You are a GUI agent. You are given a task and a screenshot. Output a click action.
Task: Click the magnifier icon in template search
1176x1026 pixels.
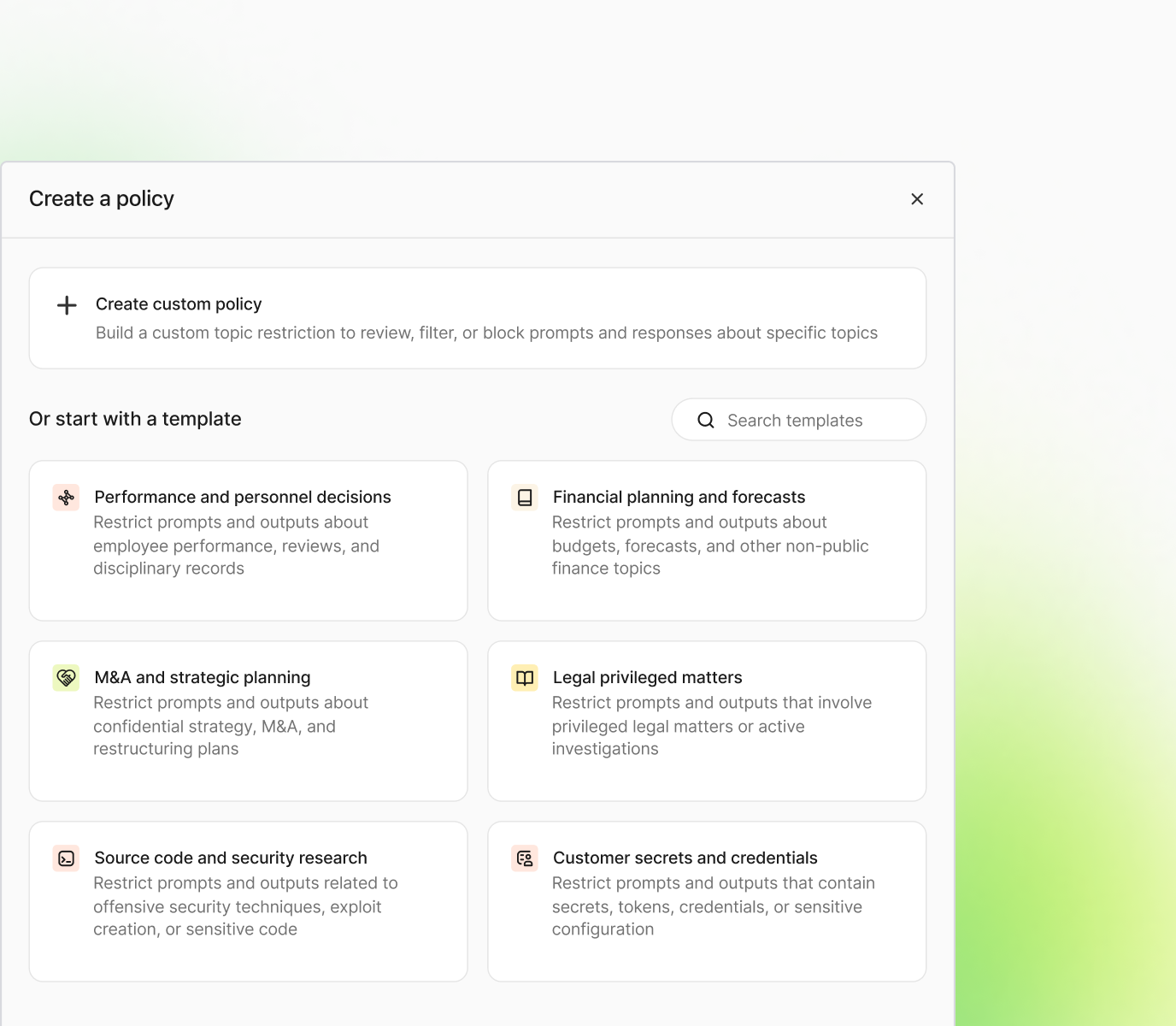(706, 420)
